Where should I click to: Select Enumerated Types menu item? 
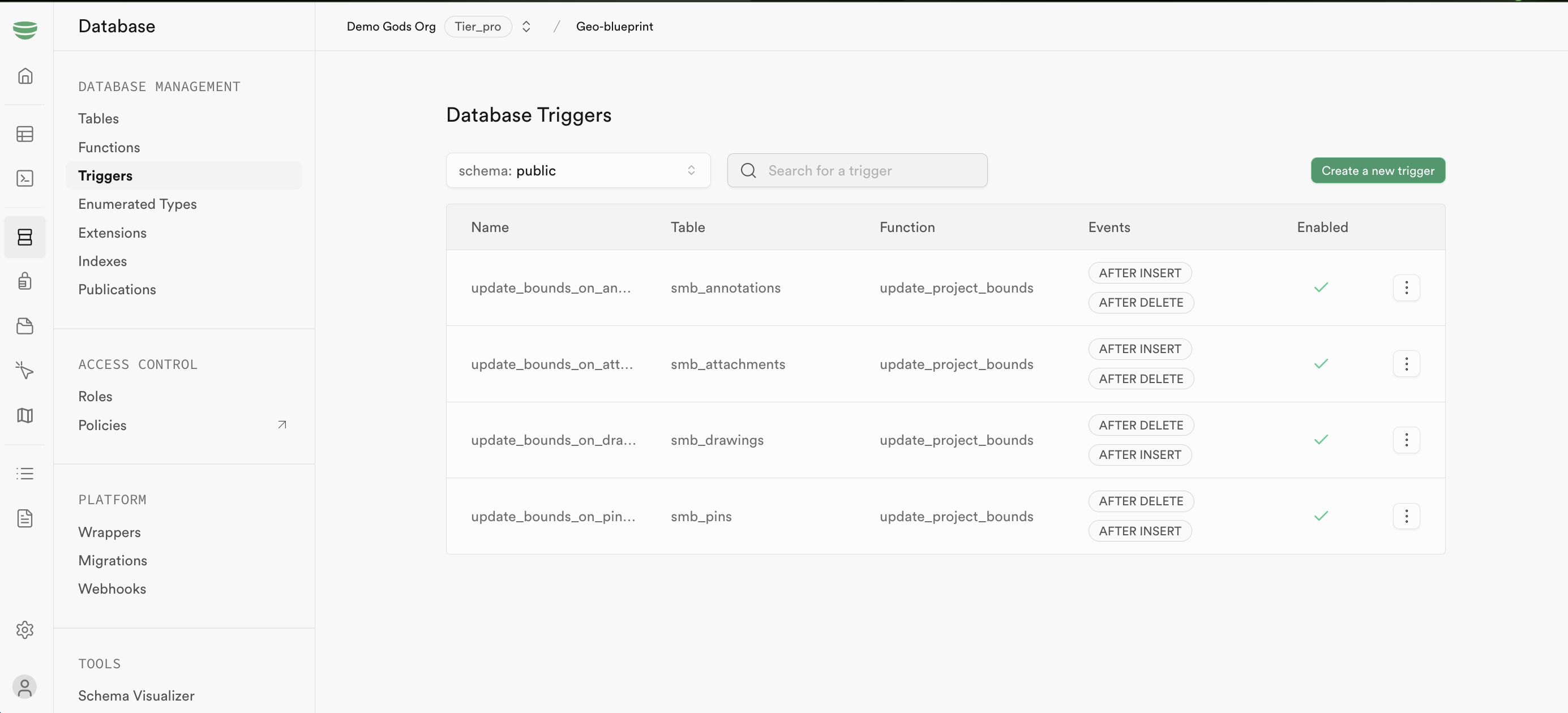(138, 204)
